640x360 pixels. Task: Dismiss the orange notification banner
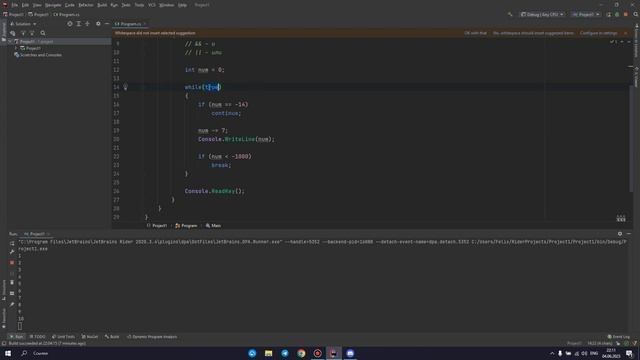[626, 33]
